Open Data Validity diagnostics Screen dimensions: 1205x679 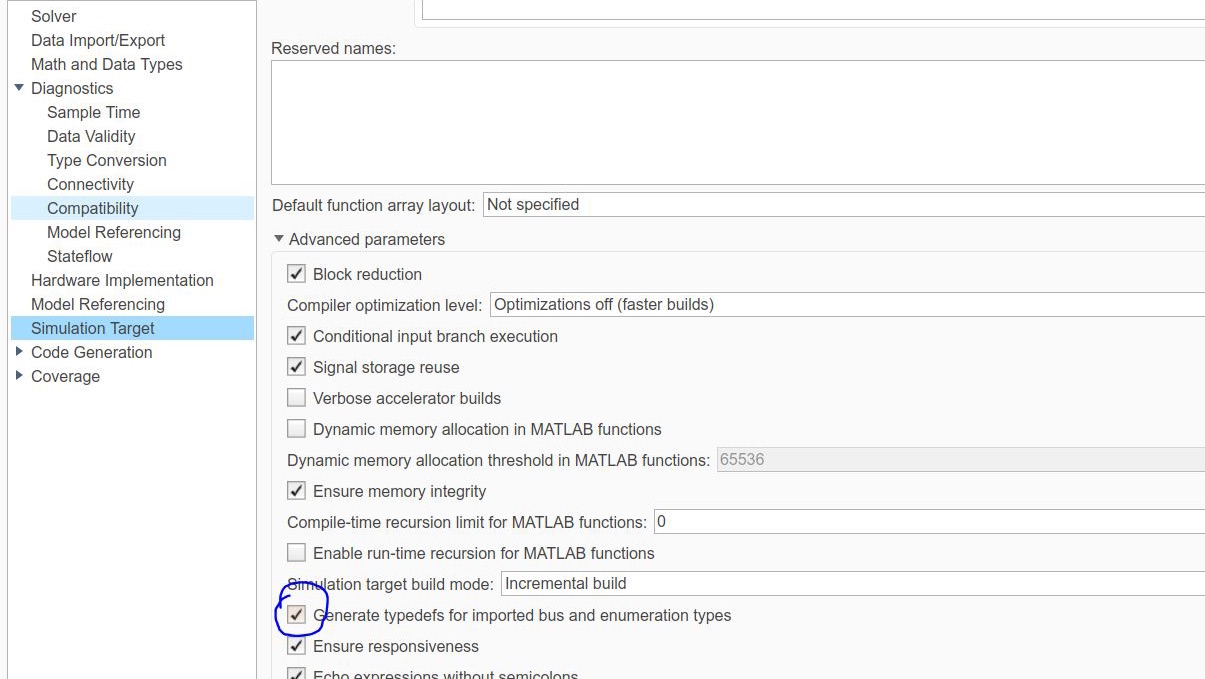point(91,136)
